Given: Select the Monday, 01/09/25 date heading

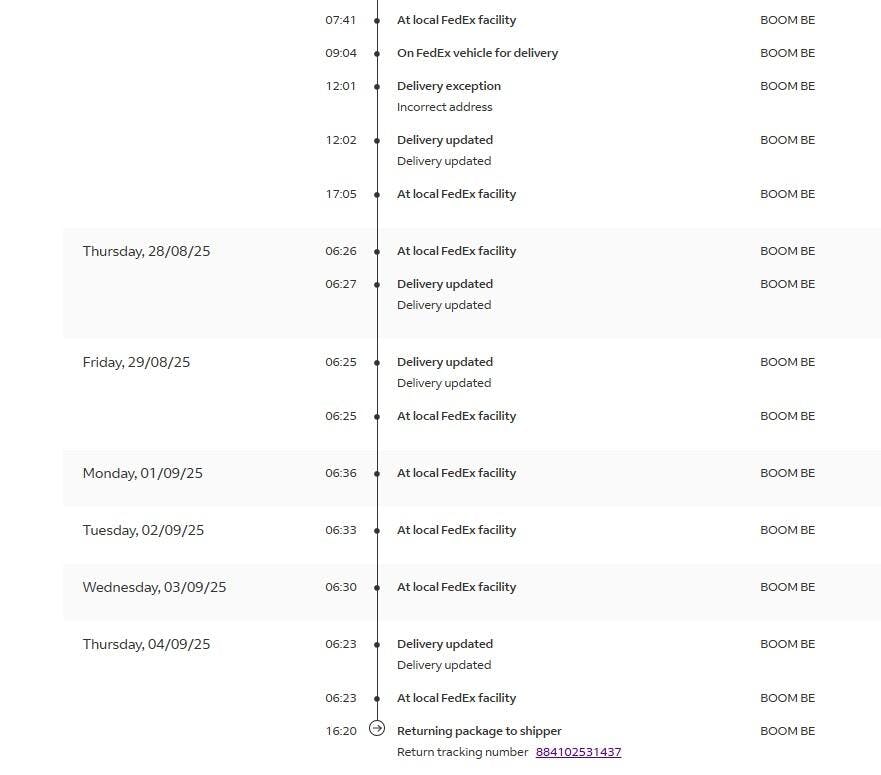Looking at the screenshot, I should point(142,473).
